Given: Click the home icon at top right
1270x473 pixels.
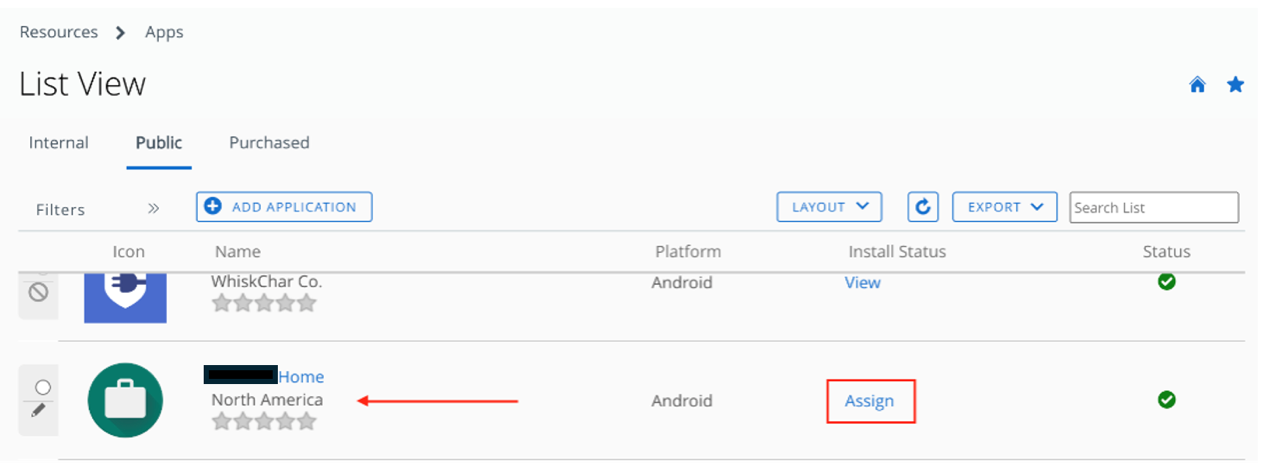Looking at the screenshot, I should [x=1197, y=85].
